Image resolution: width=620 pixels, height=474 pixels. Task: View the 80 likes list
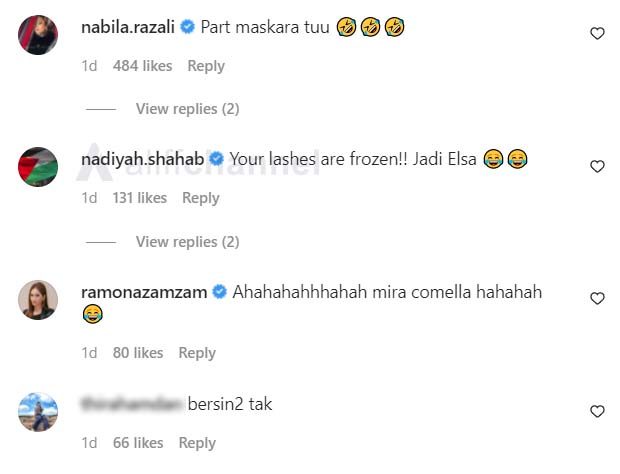[x=138, y=353]
